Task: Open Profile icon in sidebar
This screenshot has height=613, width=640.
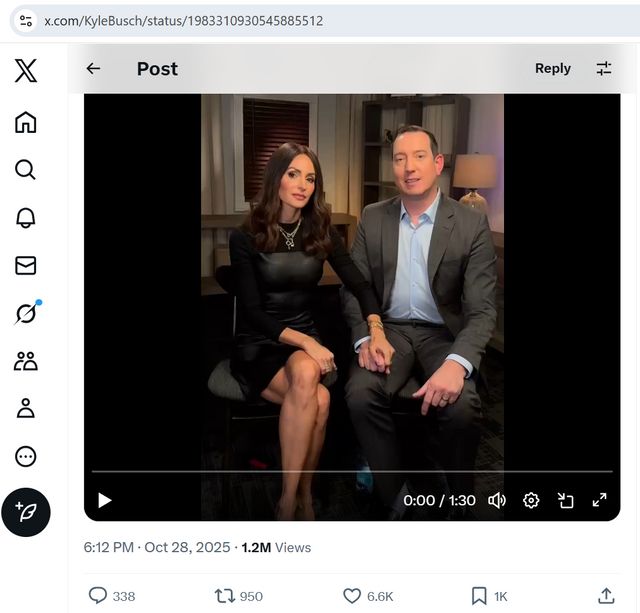Action: (26, 408)
